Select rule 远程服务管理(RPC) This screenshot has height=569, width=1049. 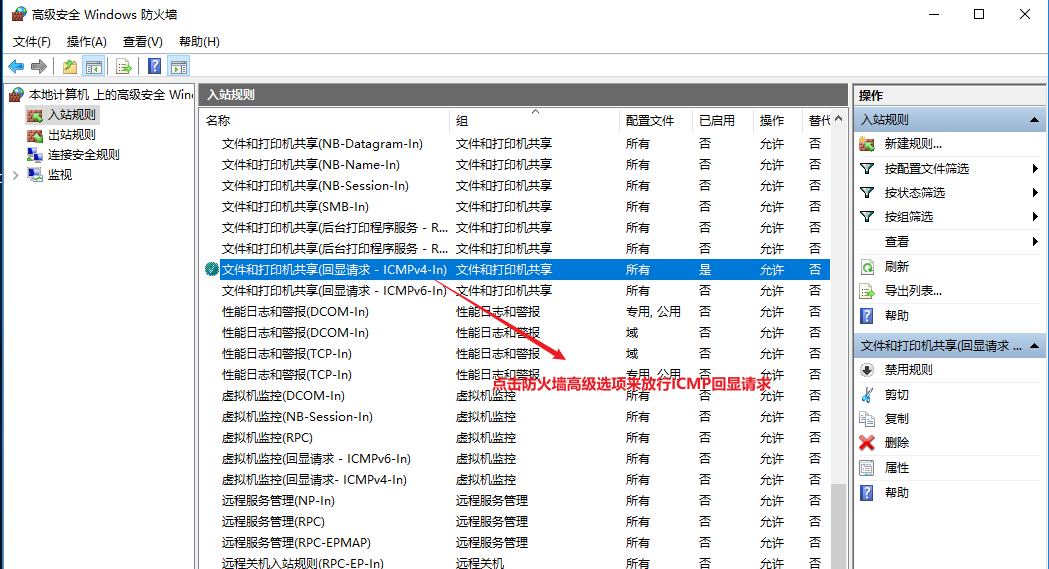click(x=273, y=522)
